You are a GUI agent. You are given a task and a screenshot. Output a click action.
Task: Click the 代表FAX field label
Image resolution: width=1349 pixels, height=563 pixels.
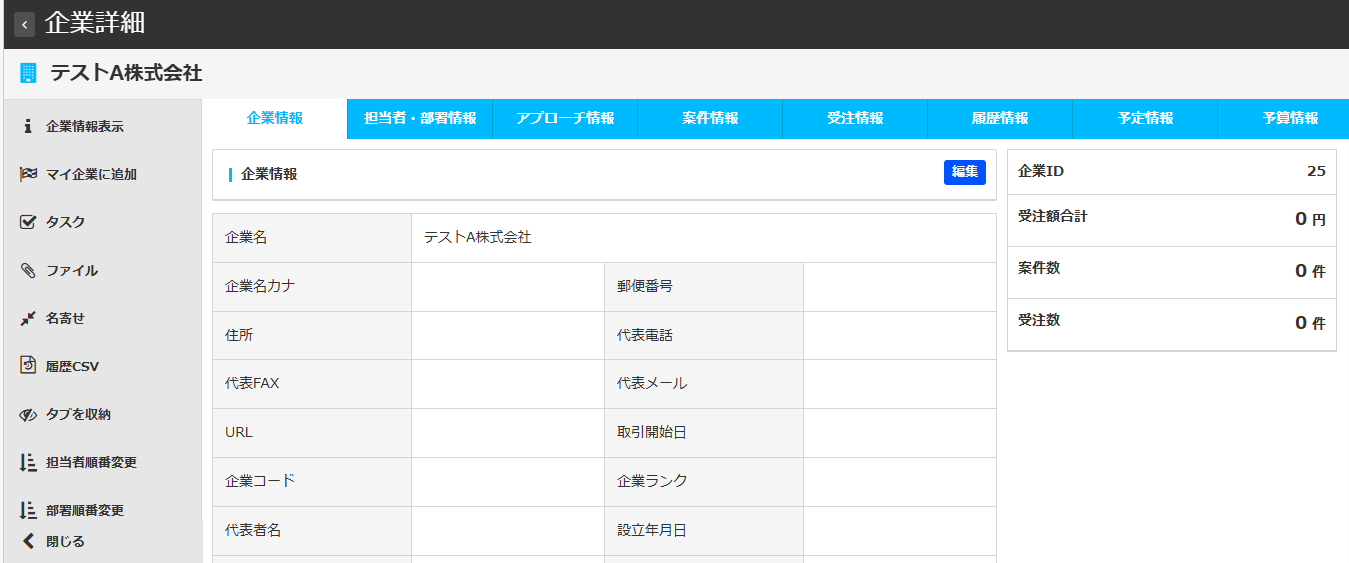[x=252, y=383]
